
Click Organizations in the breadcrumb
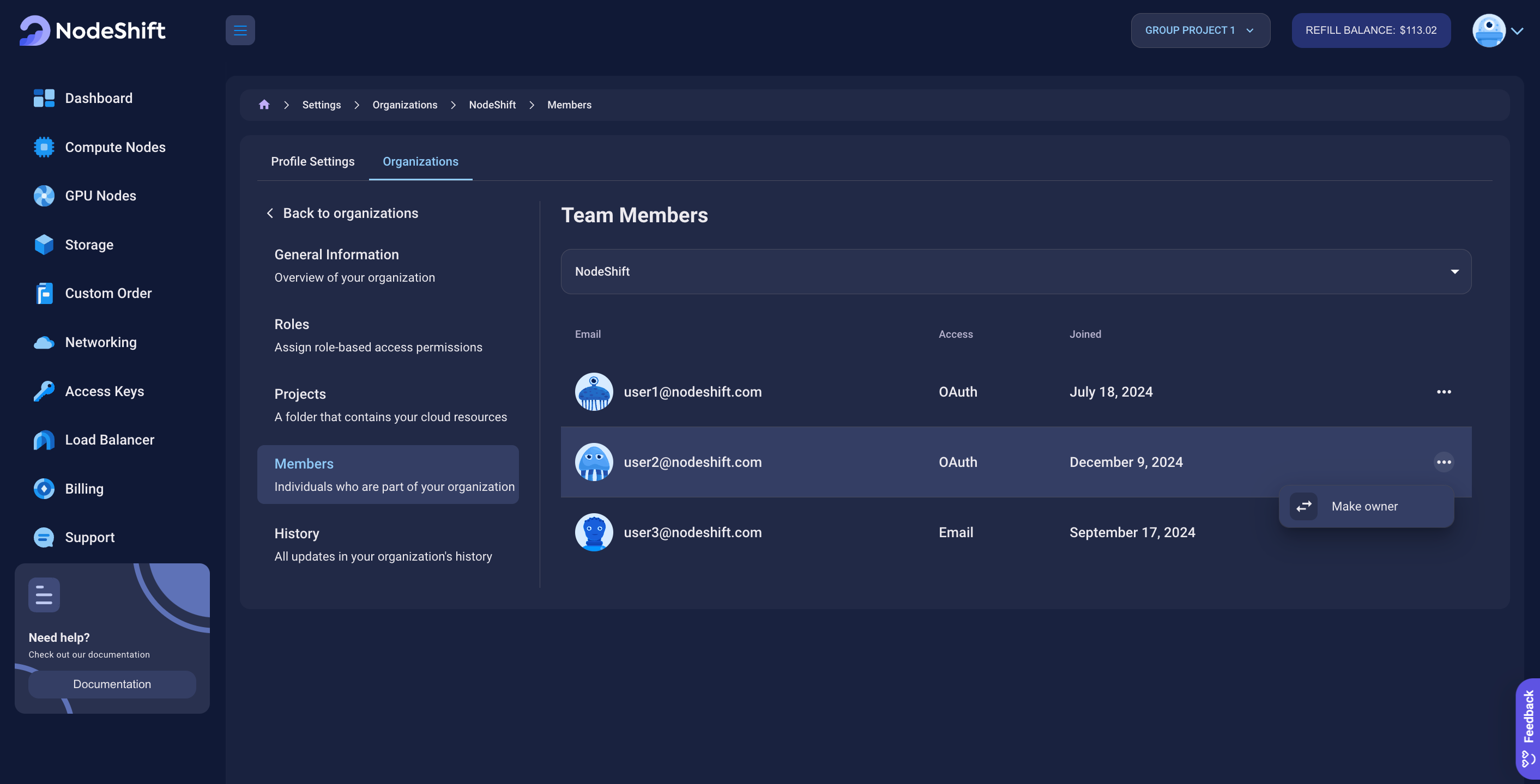[404, 105]
